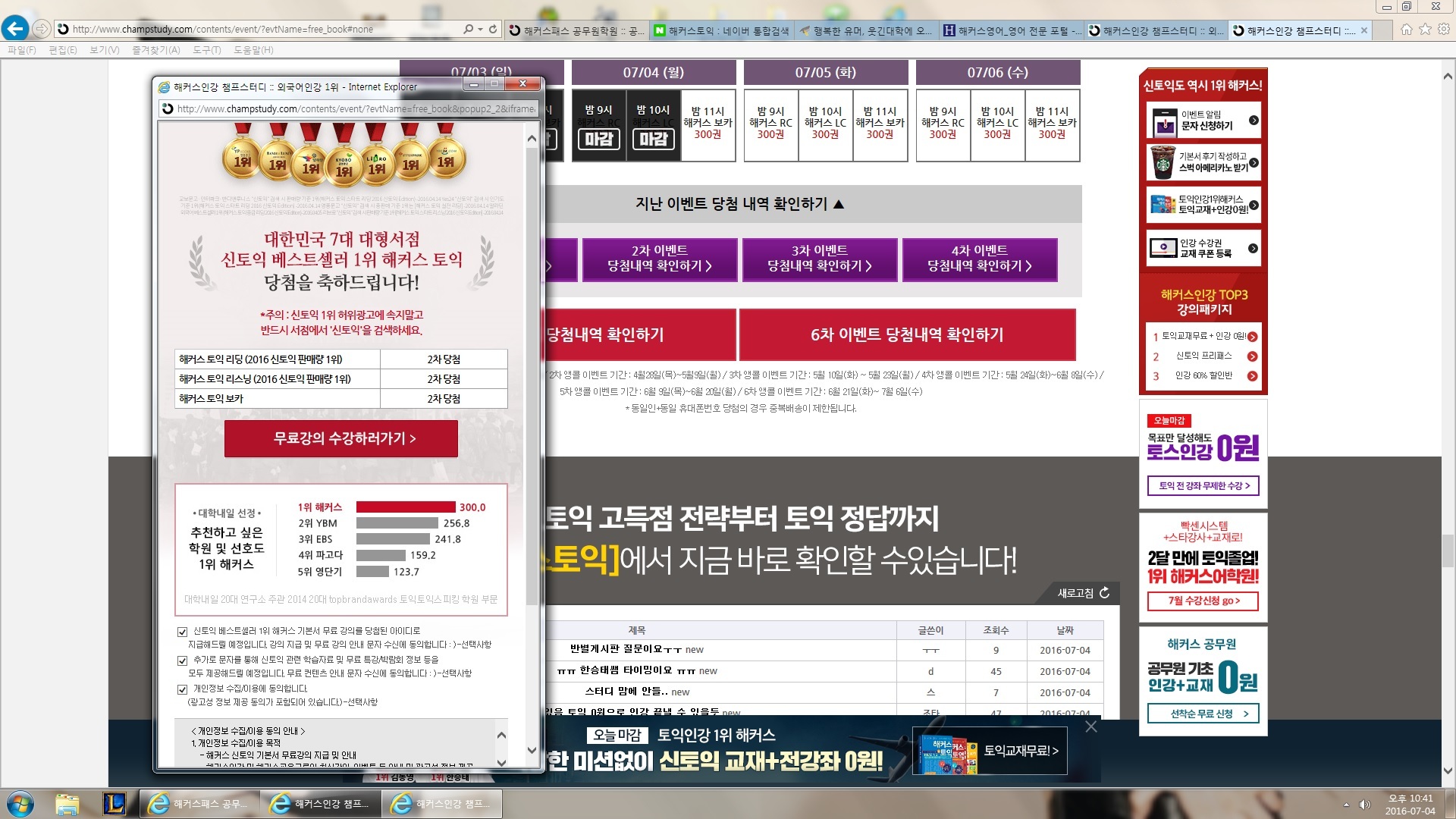Uncheck the 신토익 베스트셀러 무료 강의 consent checkbox
This screenshot has width=1456, height=819.
(x=182, y=632)
